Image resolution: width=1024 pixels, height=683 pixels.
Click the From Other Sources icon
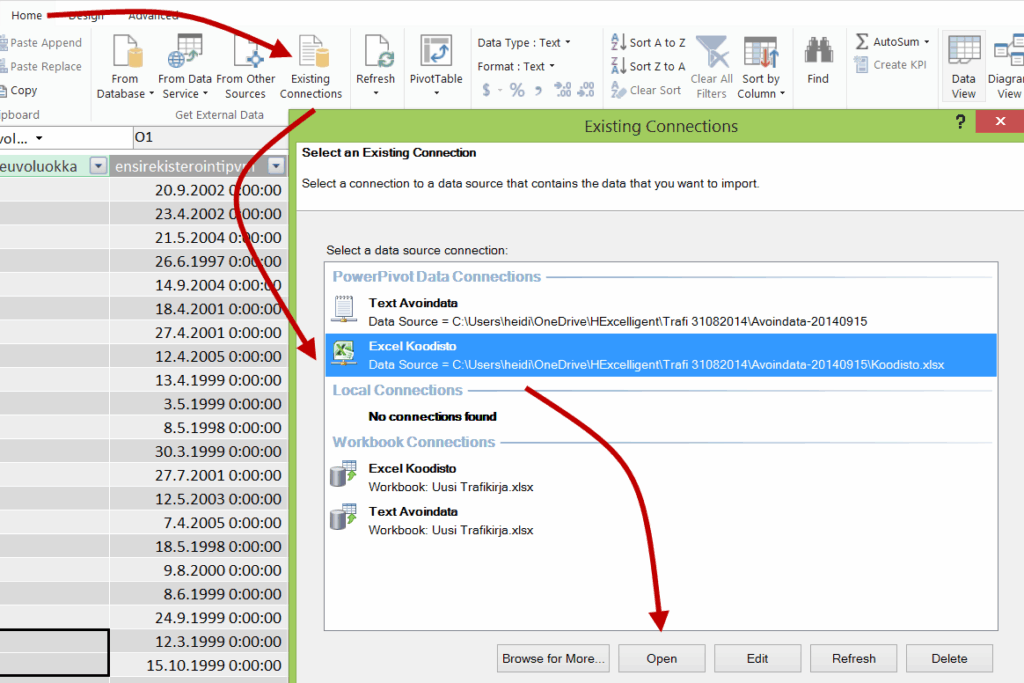point(246,54)
